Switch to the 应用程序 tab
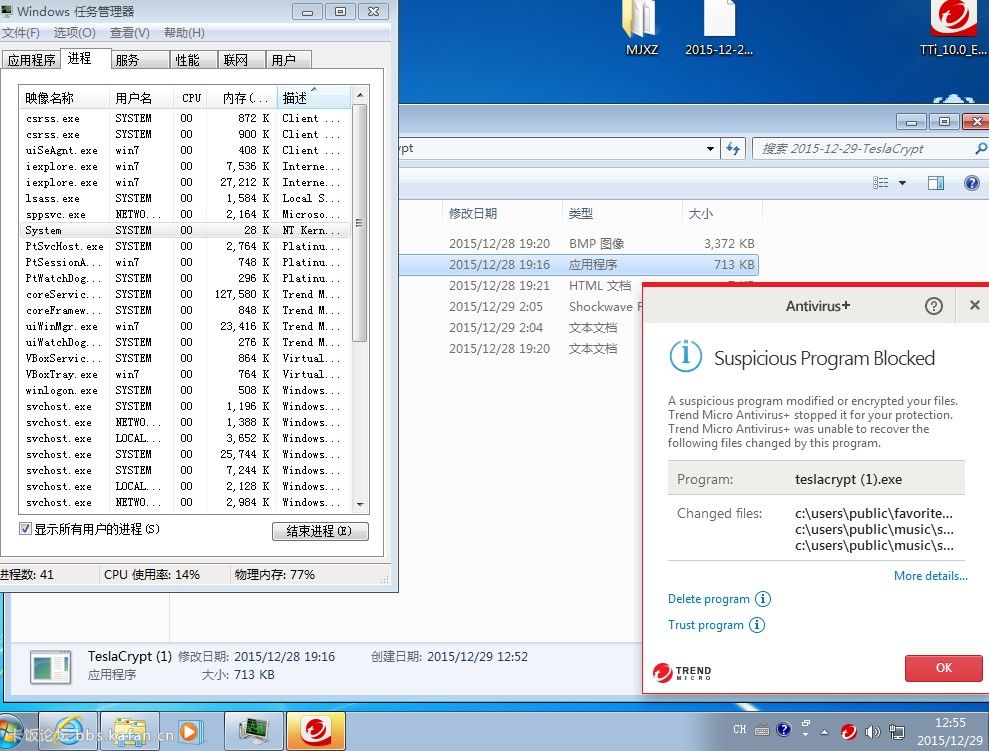The height and width of the screenshot is (751, 989). click(x=32, y=60)
